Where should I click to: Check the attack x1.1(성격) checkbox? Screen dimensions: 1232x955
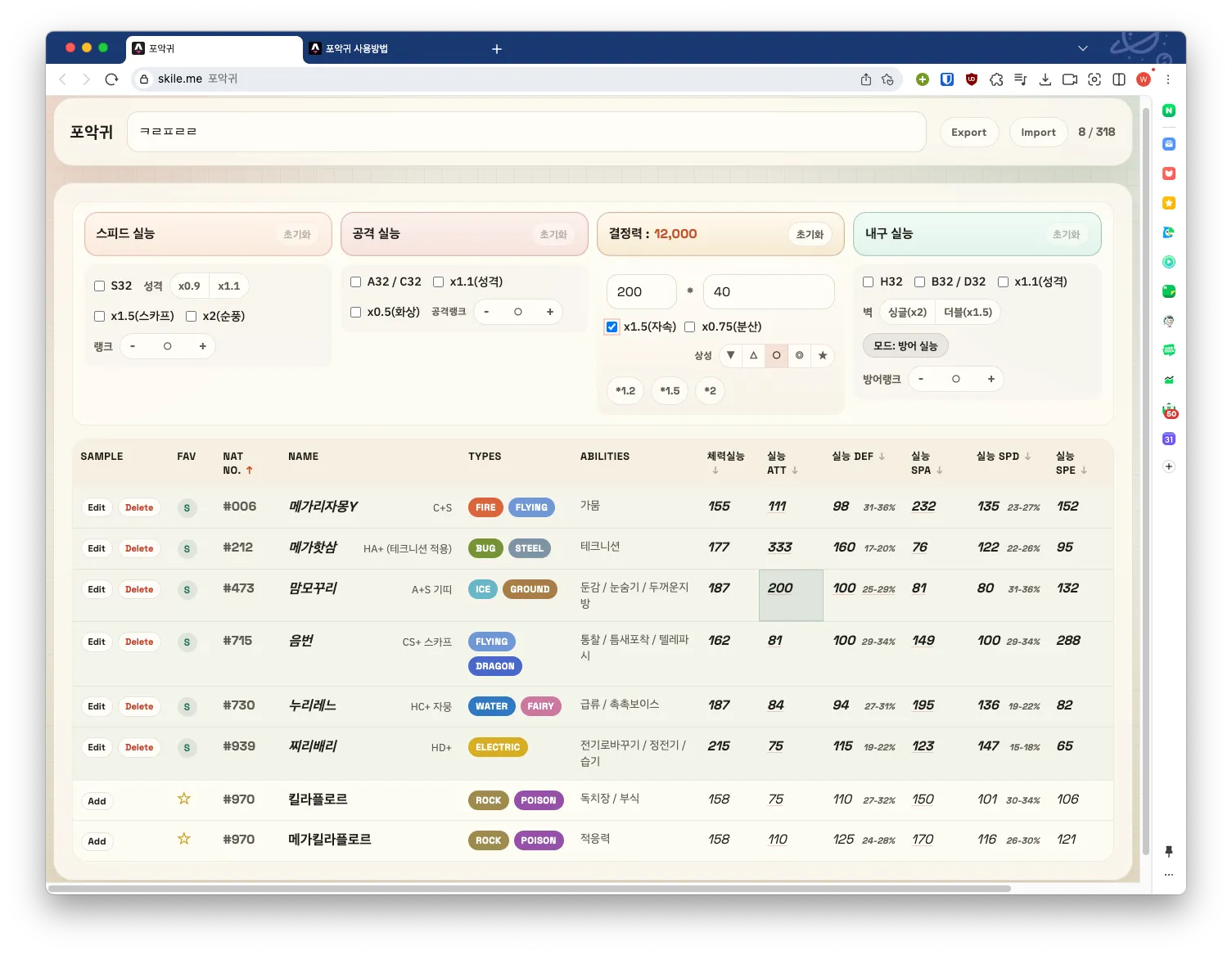click(438, 282)
